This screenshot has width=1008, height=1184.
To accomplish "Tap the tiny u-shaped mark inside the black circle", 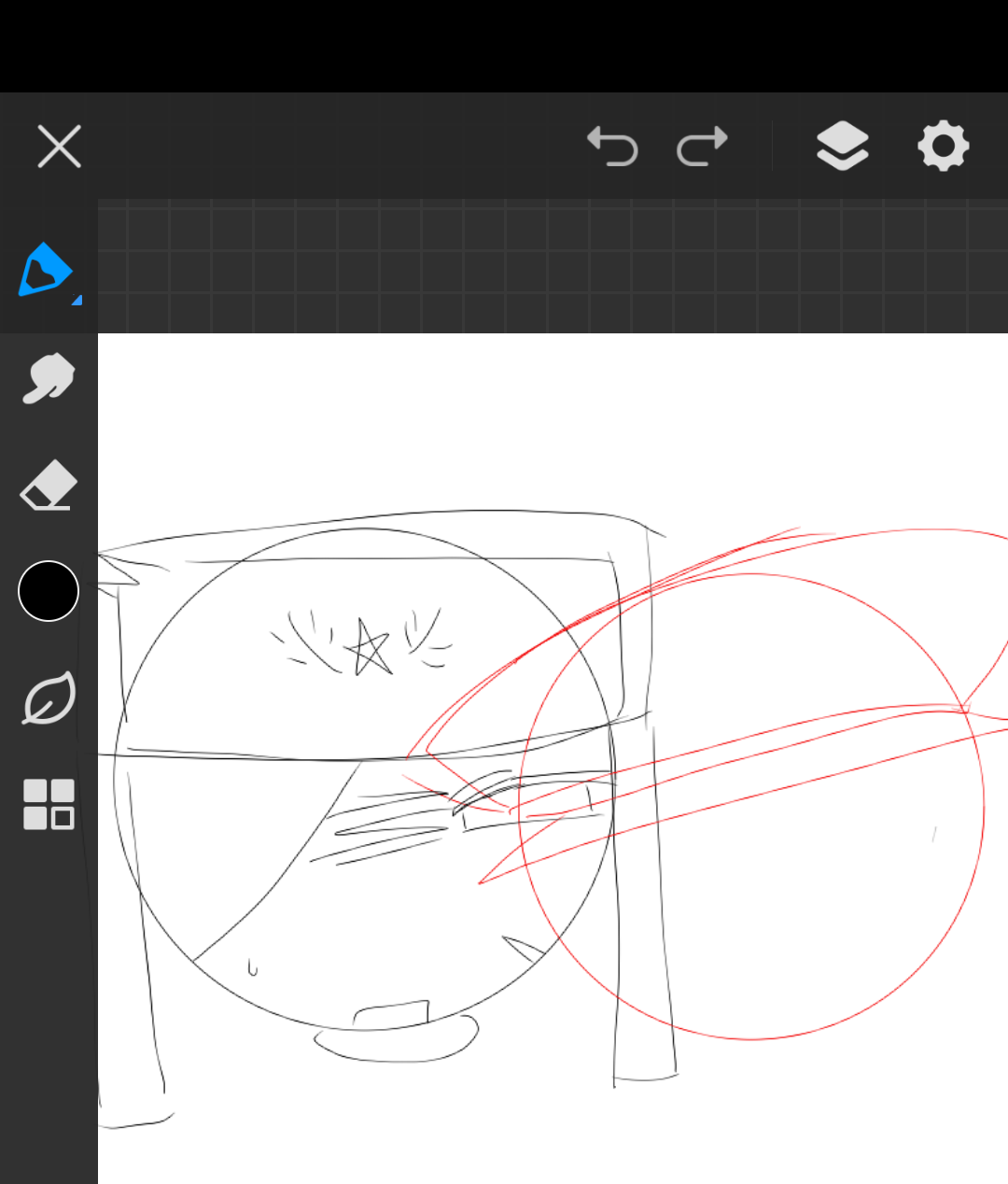I will pos(252,968).
